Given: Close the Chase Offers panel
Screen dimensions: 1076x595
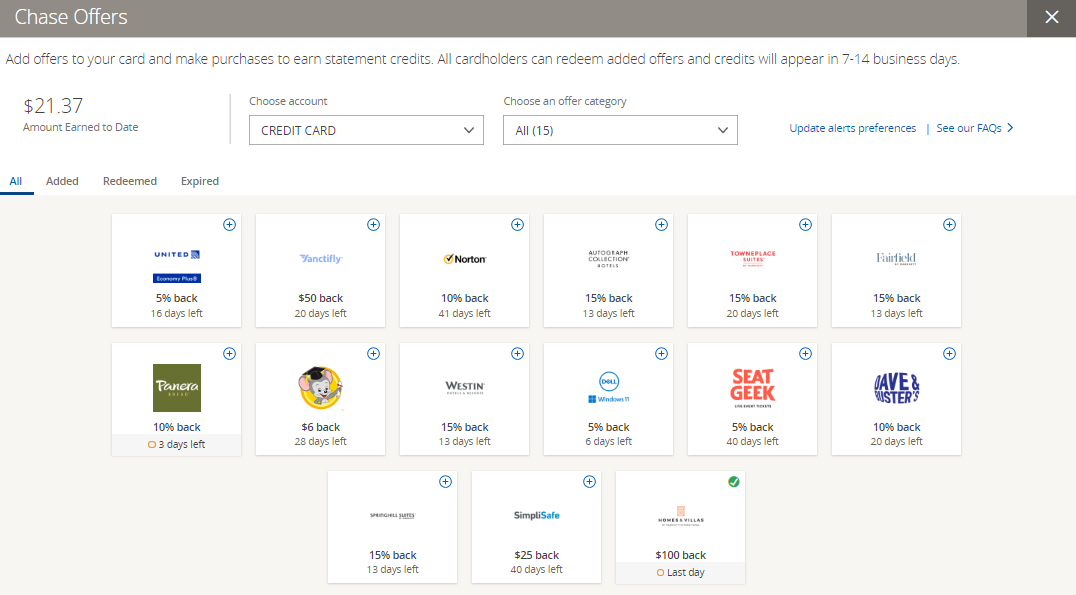Looking at the screenshot, I should point(1051,18).
